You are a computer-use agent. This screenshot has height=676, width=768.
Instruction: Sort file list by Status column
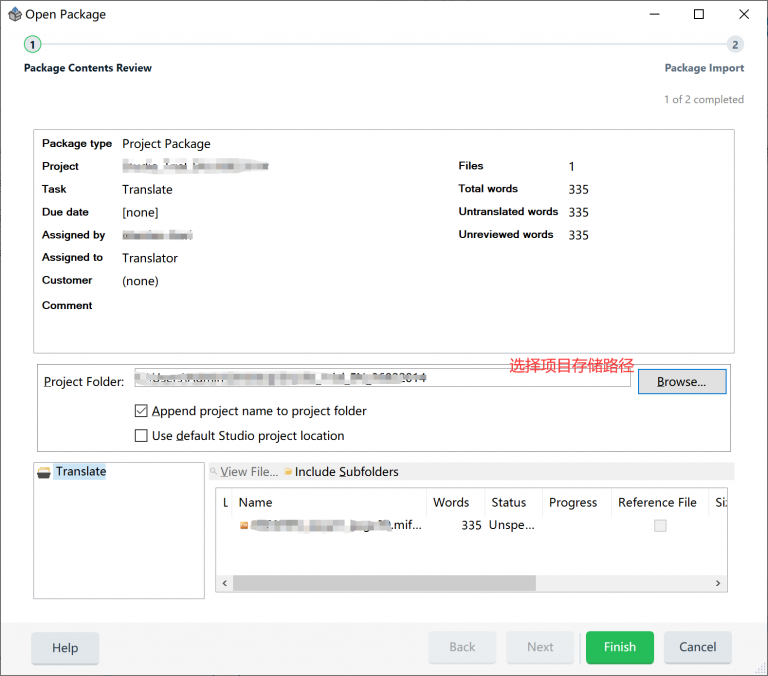click(509, 503)
